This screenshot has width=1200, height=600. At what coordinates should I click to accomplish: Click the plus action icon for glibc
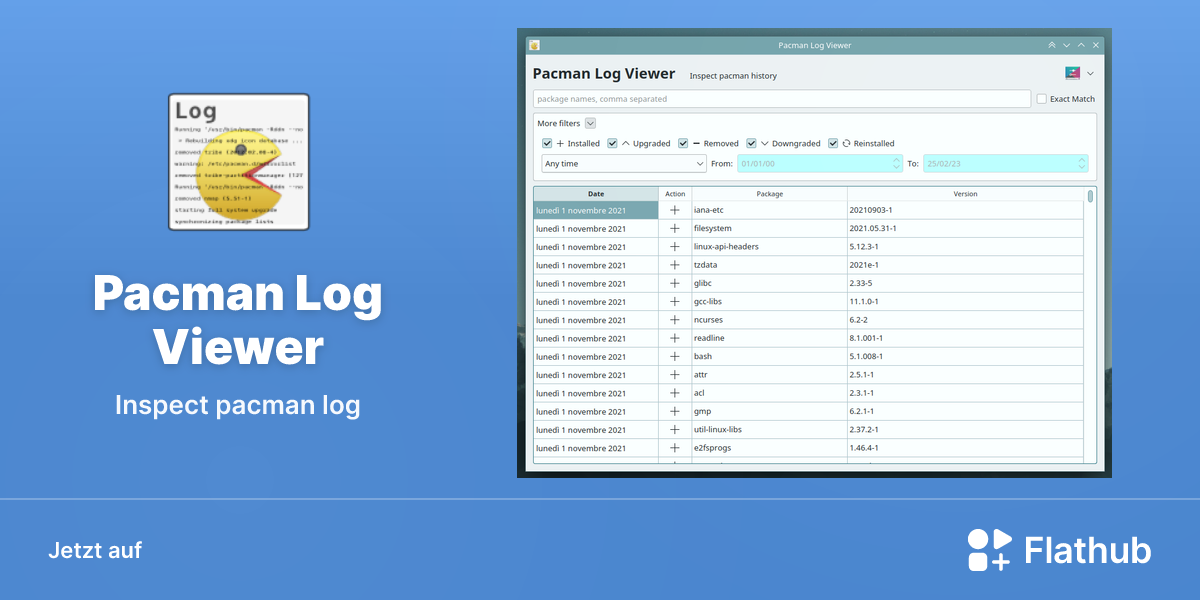[x=675, y=283]
